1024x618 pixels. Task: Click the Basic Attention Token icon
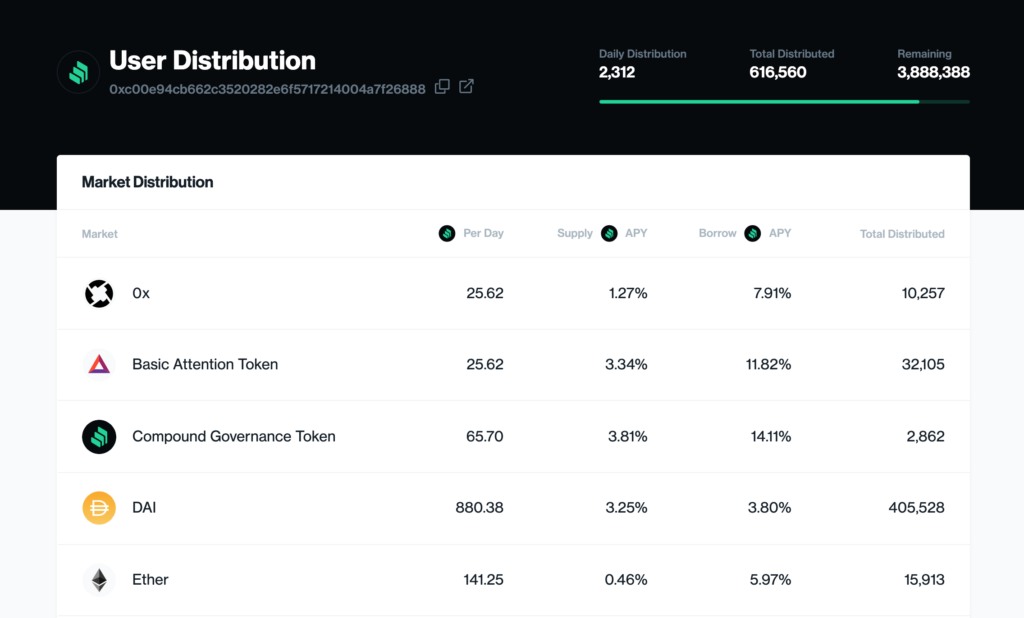click(99, 365)
